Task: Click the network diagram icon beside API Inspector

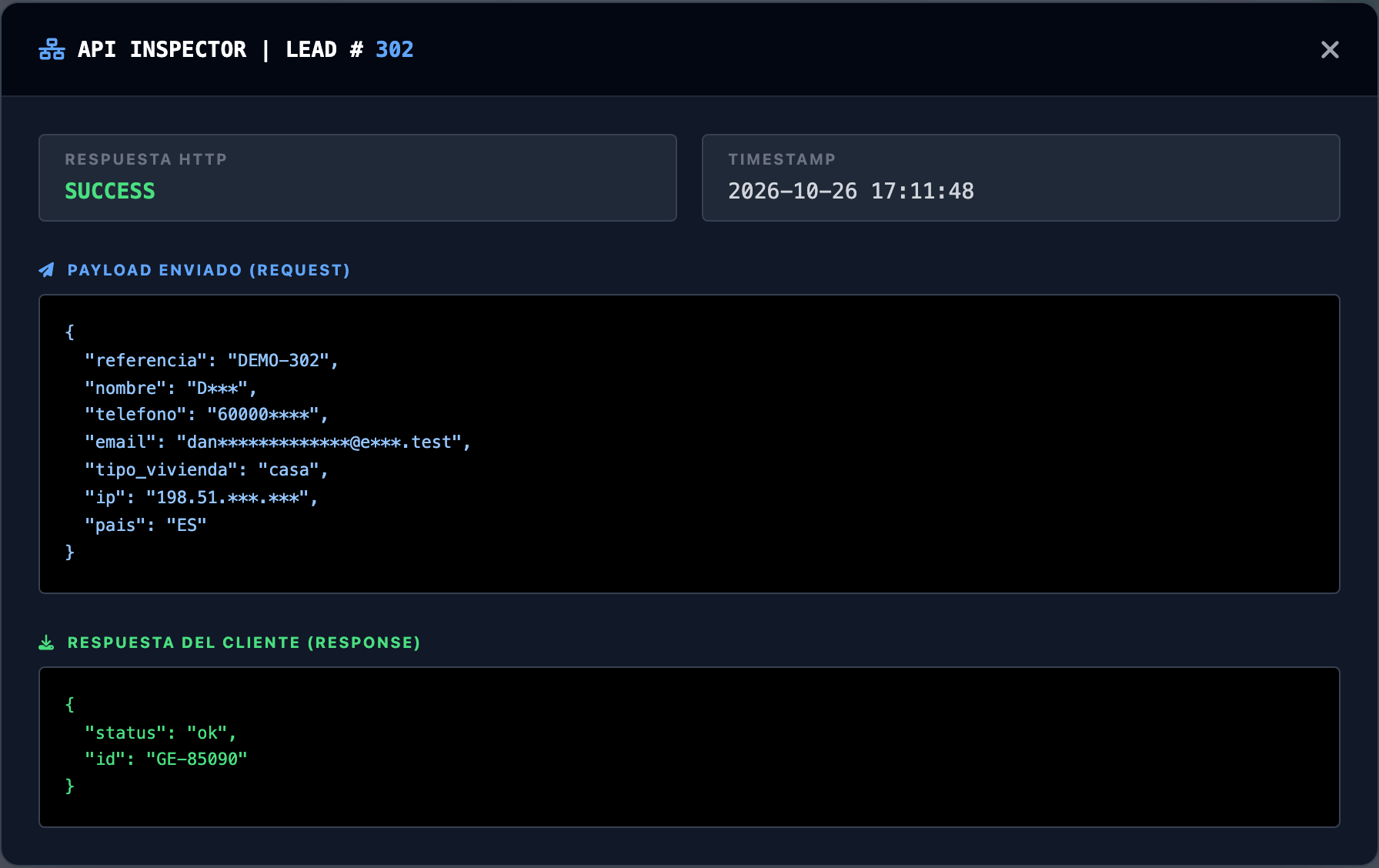Action: (52, 49)
